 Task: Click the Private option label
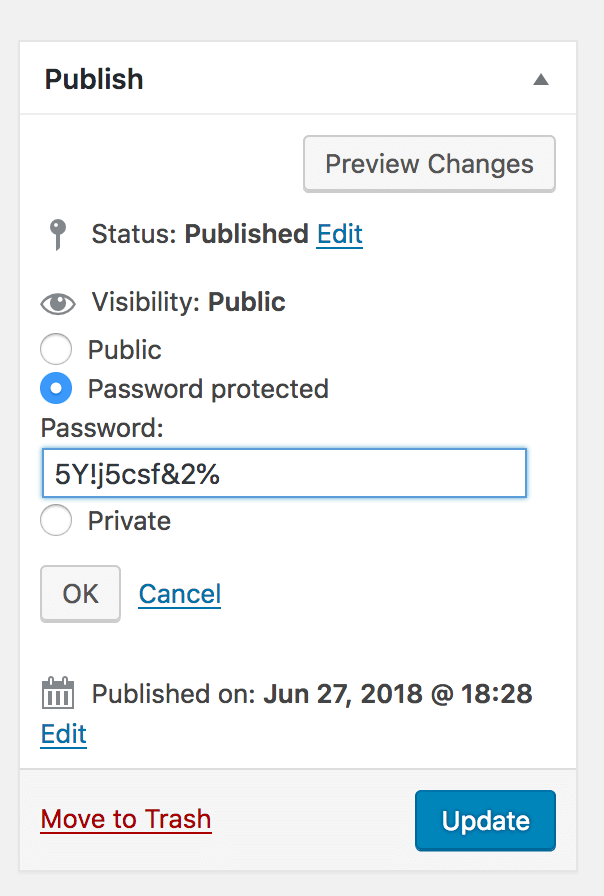(x=129, y=521)
